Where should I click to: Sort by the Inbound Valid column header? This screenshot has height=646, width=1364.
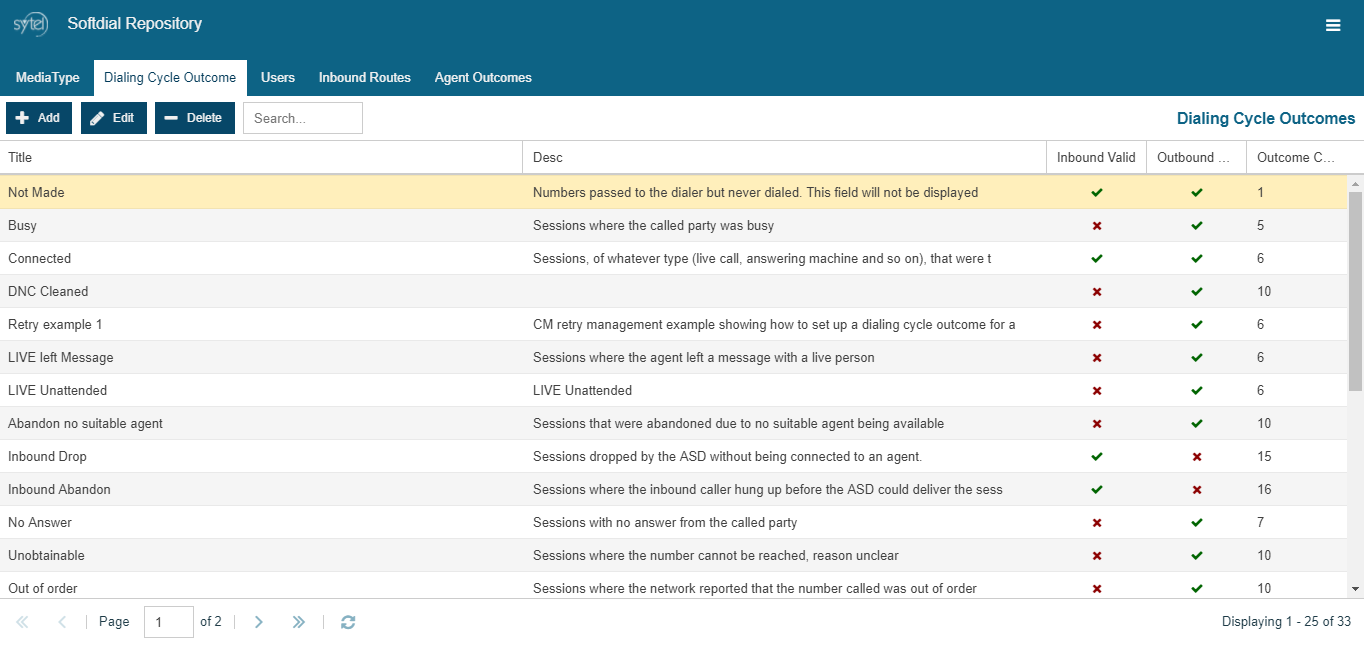[1097, 158]
